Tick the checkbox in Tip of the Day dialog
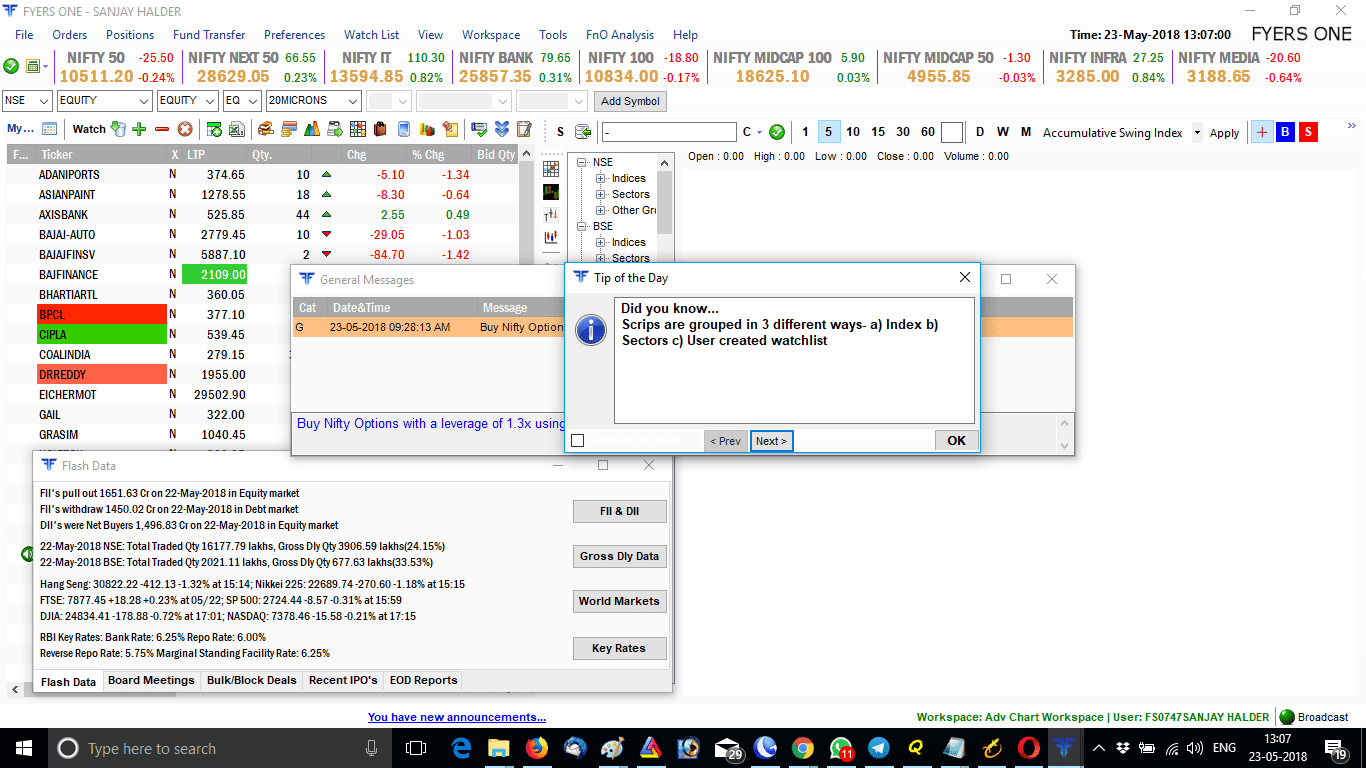The image size is (1366, 768). pos(577,441)
